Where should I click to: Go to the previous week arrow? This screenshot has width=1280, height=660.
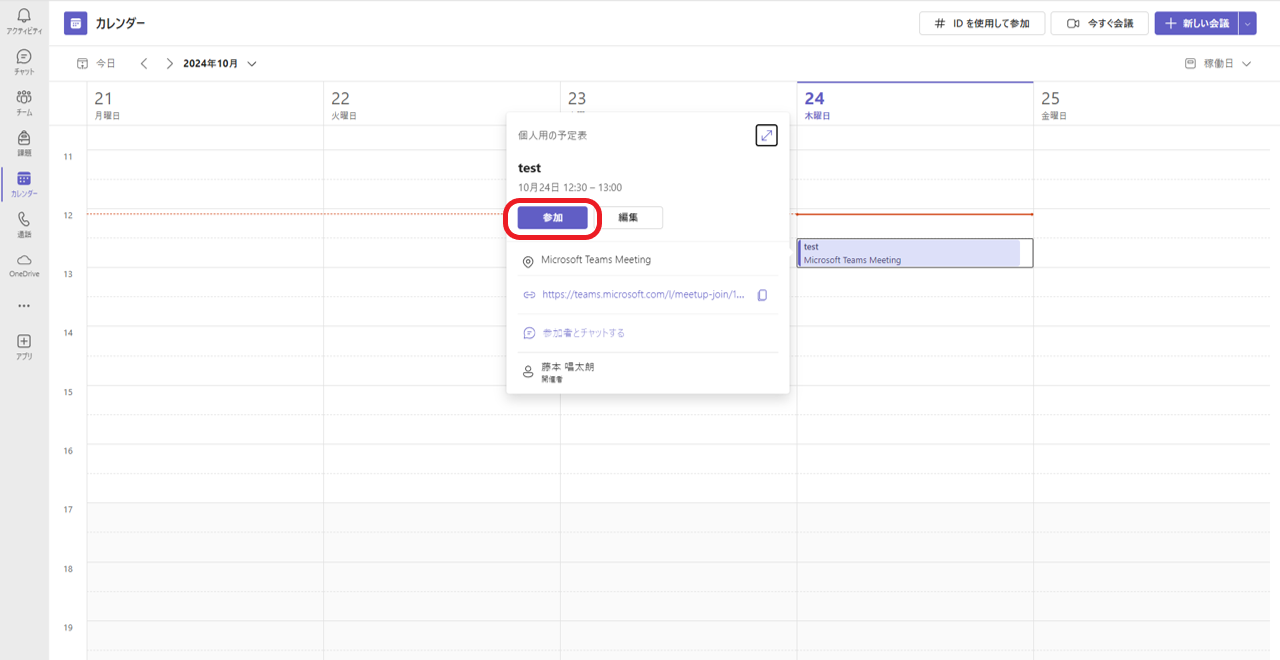pos(144,64)
